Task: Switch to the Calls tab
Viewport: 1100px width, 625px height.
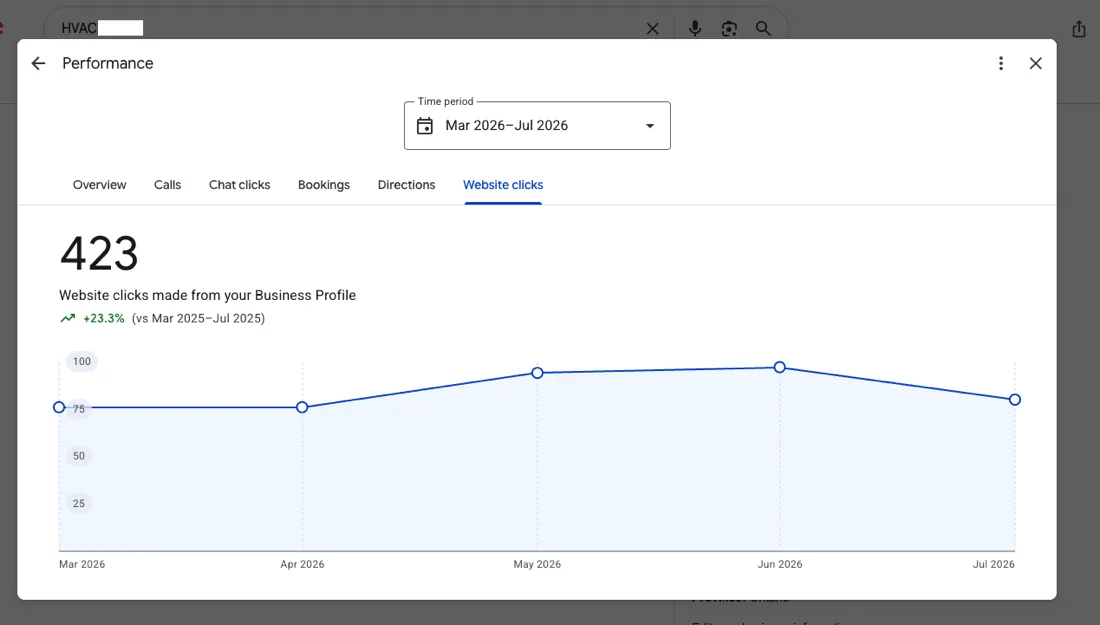Action: 168,184
